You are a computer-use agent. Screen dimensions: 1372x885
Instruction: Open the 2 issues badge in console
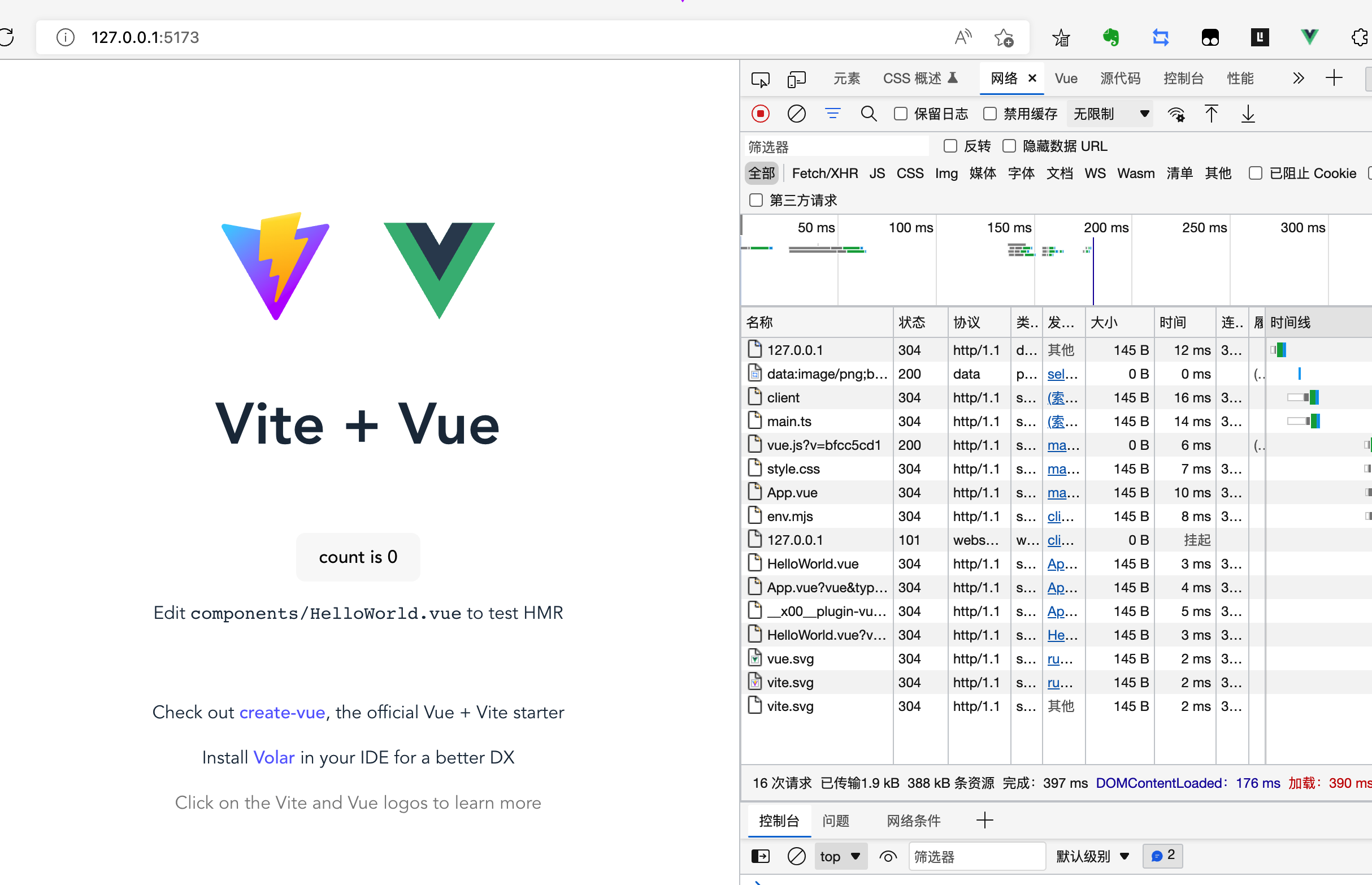tap(1163, 856)
